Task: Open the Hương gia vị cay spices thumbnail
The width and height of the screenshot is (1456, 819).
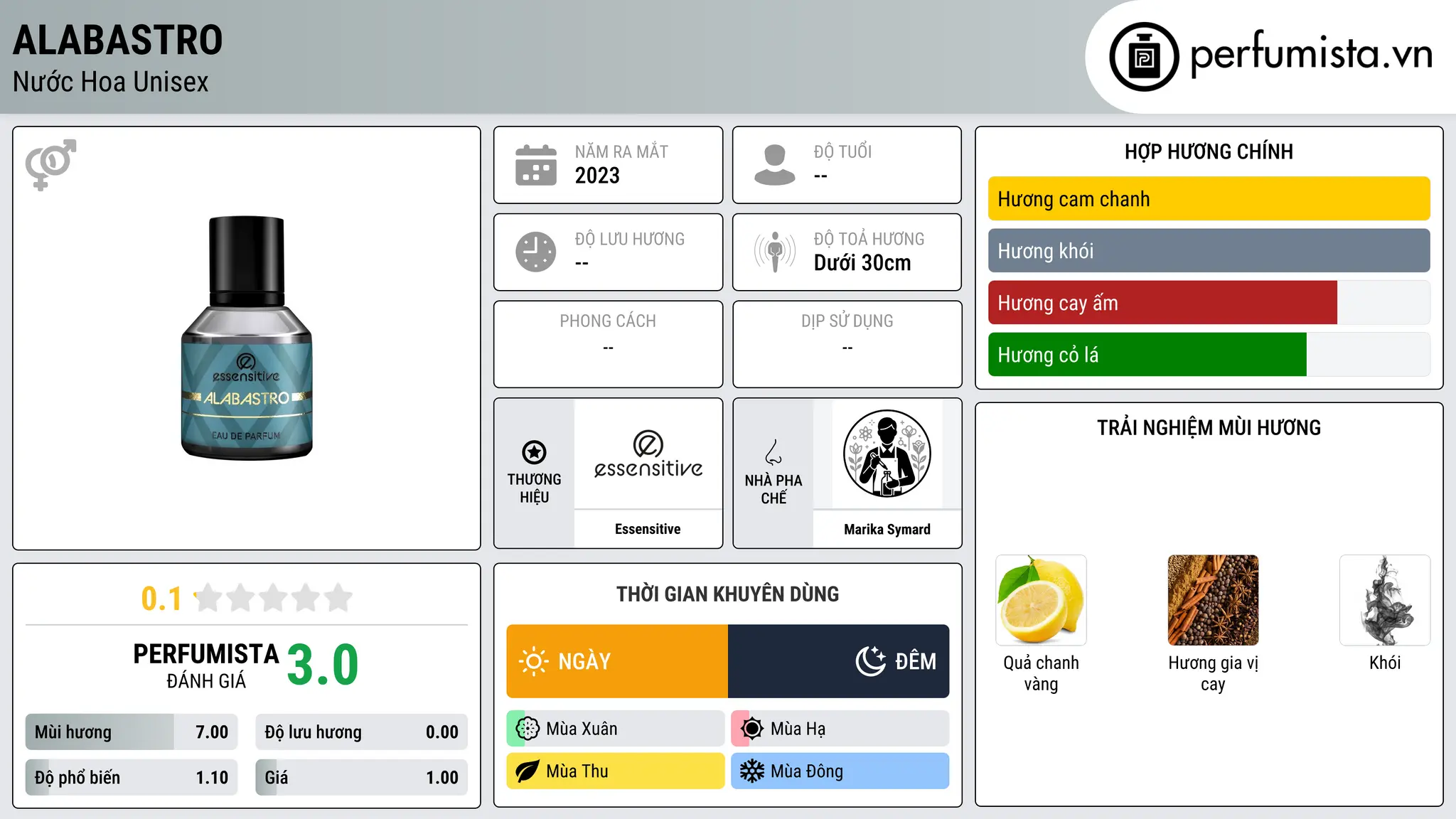Action: pyautogui.click(x=1213, y=600)
